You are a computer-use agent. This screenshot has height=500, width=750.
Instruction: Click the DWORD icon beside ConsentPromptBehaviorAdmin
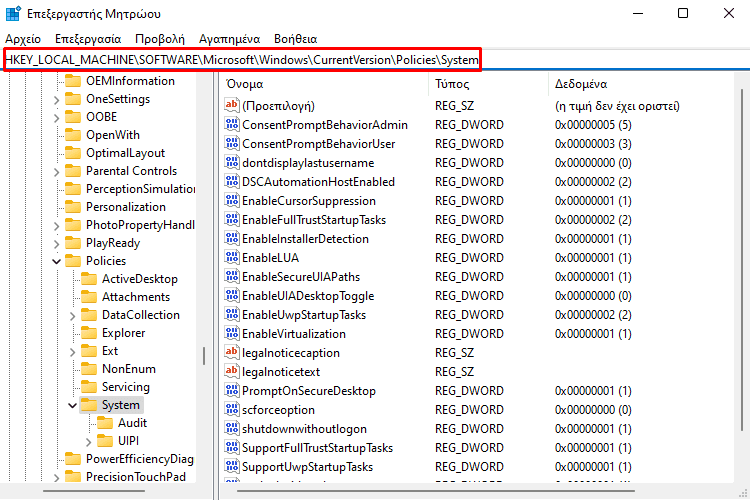point(232,124)
